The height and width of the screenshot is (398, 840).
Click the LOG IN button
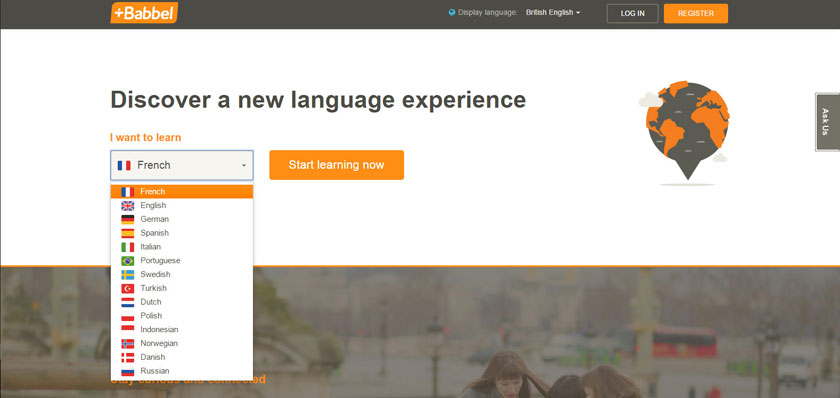click(x=632, y=13)
